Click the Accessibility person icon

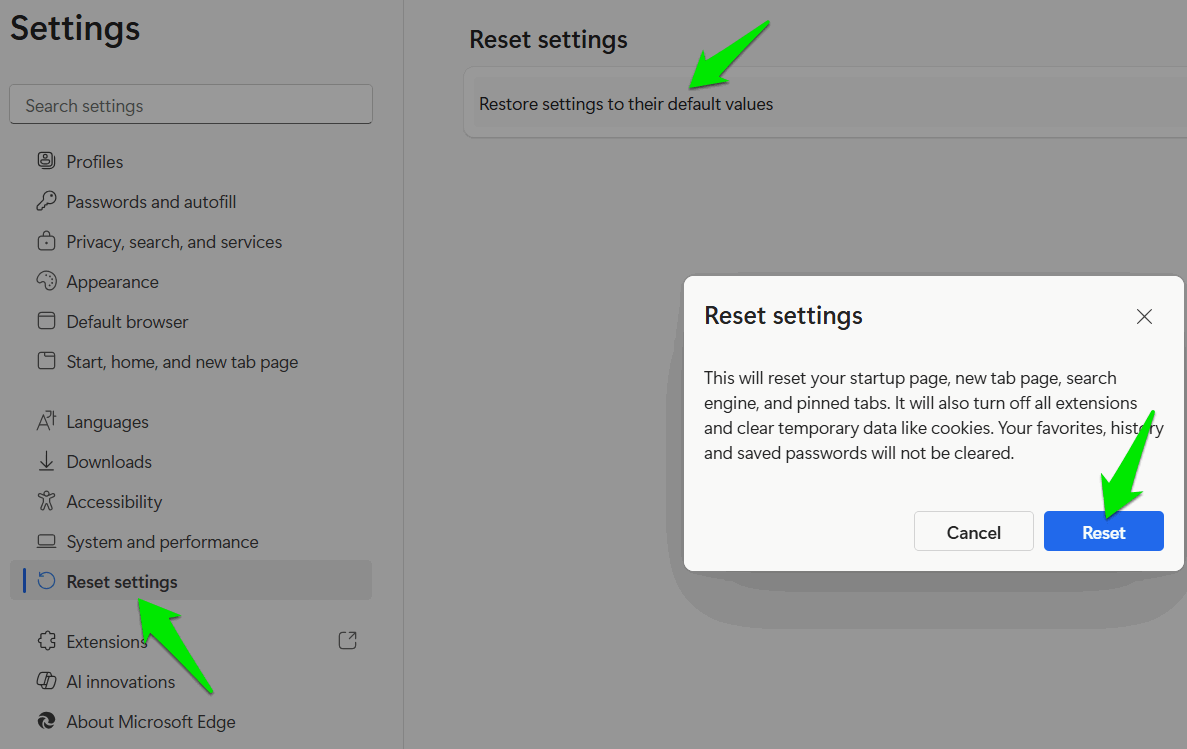point(46,501)
